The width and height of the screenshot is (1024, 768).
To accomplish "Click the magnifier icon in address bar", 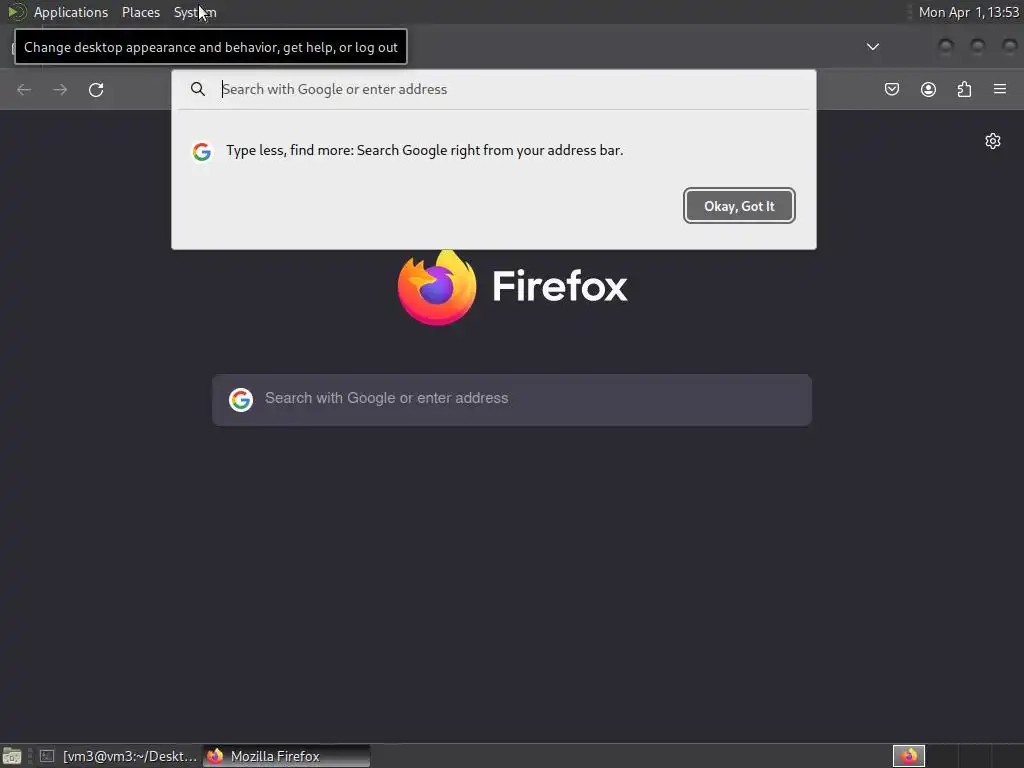I will click(x=198, y=89).
